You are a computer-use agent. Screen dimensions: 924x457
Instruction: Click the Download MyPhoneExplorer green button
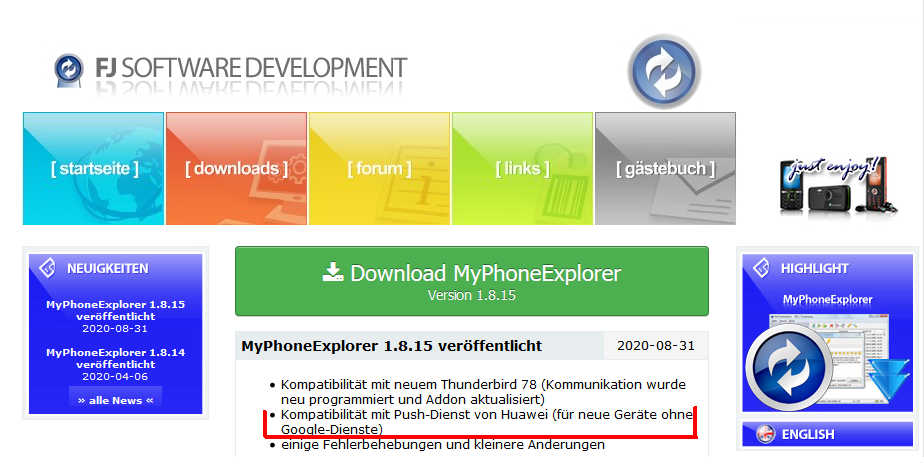[x=471, y=282]
